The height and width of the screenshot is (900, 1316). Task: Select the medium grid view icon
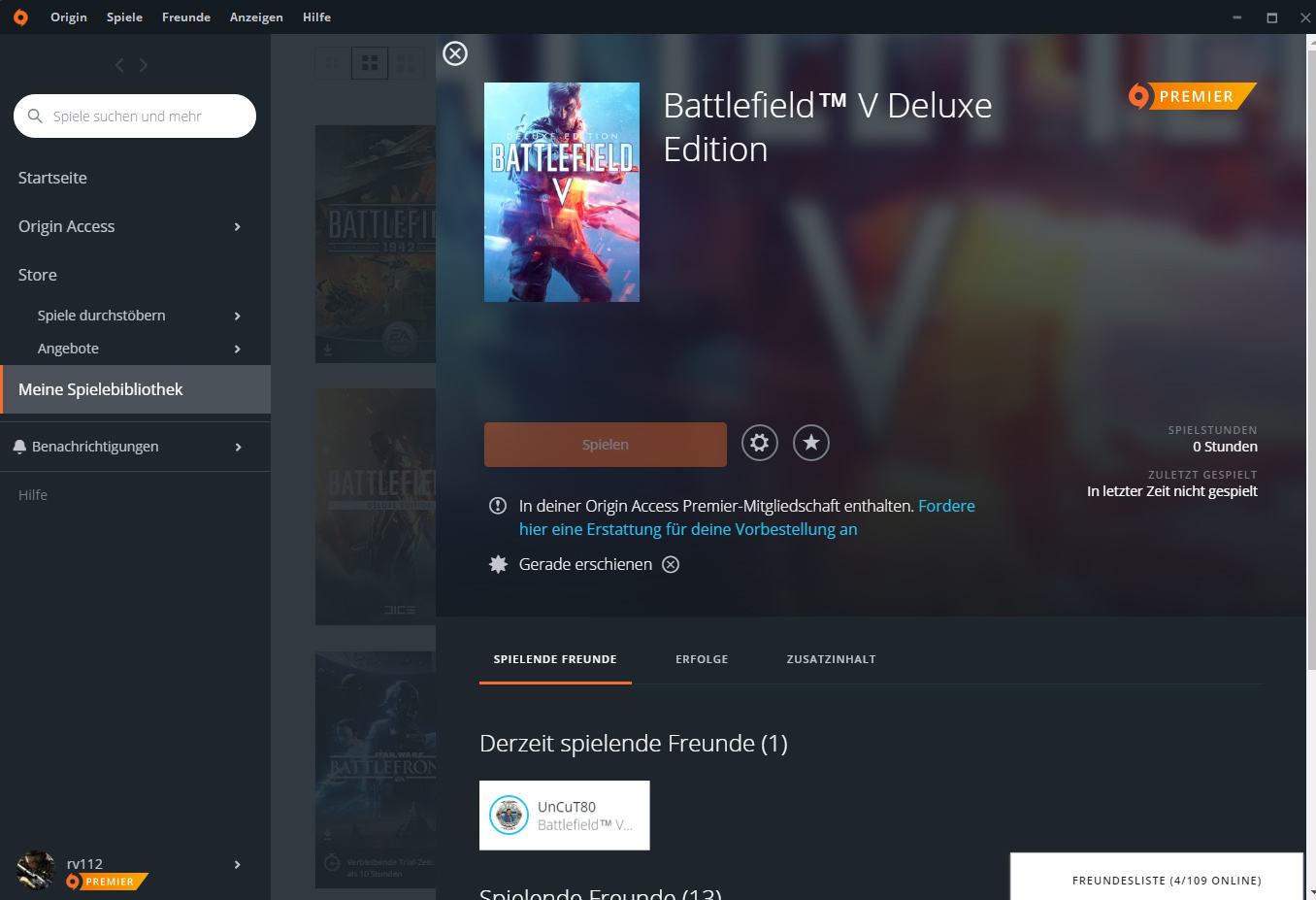click(370, 63)
